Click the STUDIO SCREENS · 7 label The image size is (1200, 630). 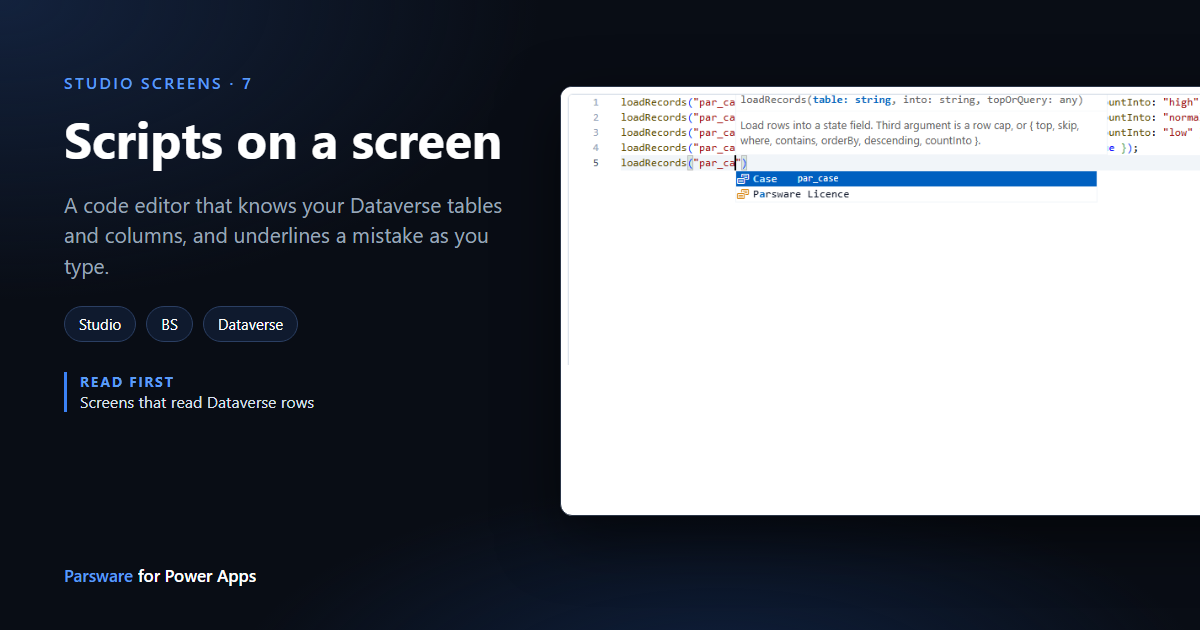click(x=158, y=83)
